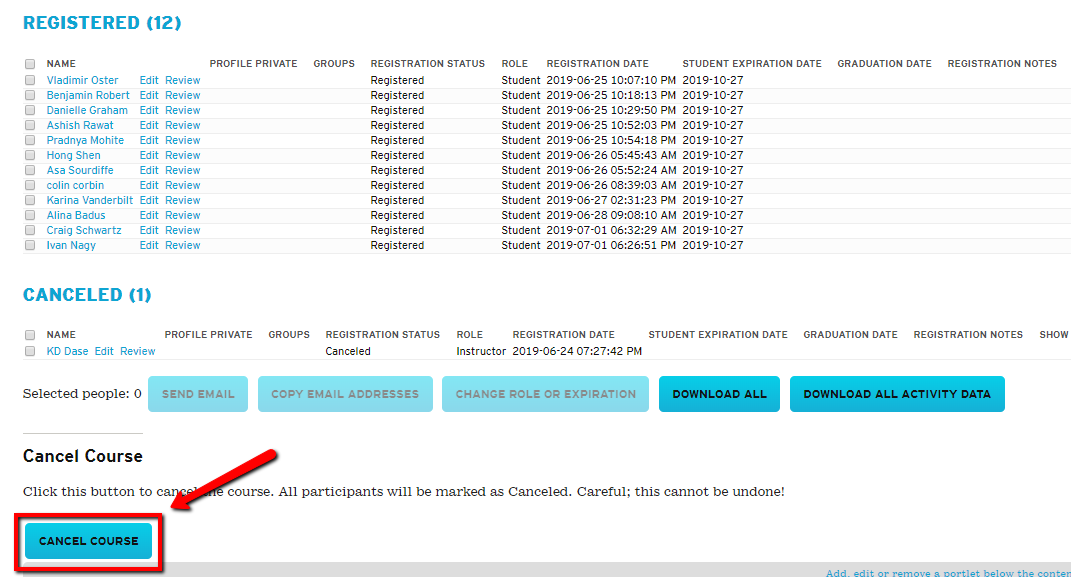Toggle select-all checkbox in Canceled table header
Viewport: 1071px width, 577px height.
coord(30,335)
